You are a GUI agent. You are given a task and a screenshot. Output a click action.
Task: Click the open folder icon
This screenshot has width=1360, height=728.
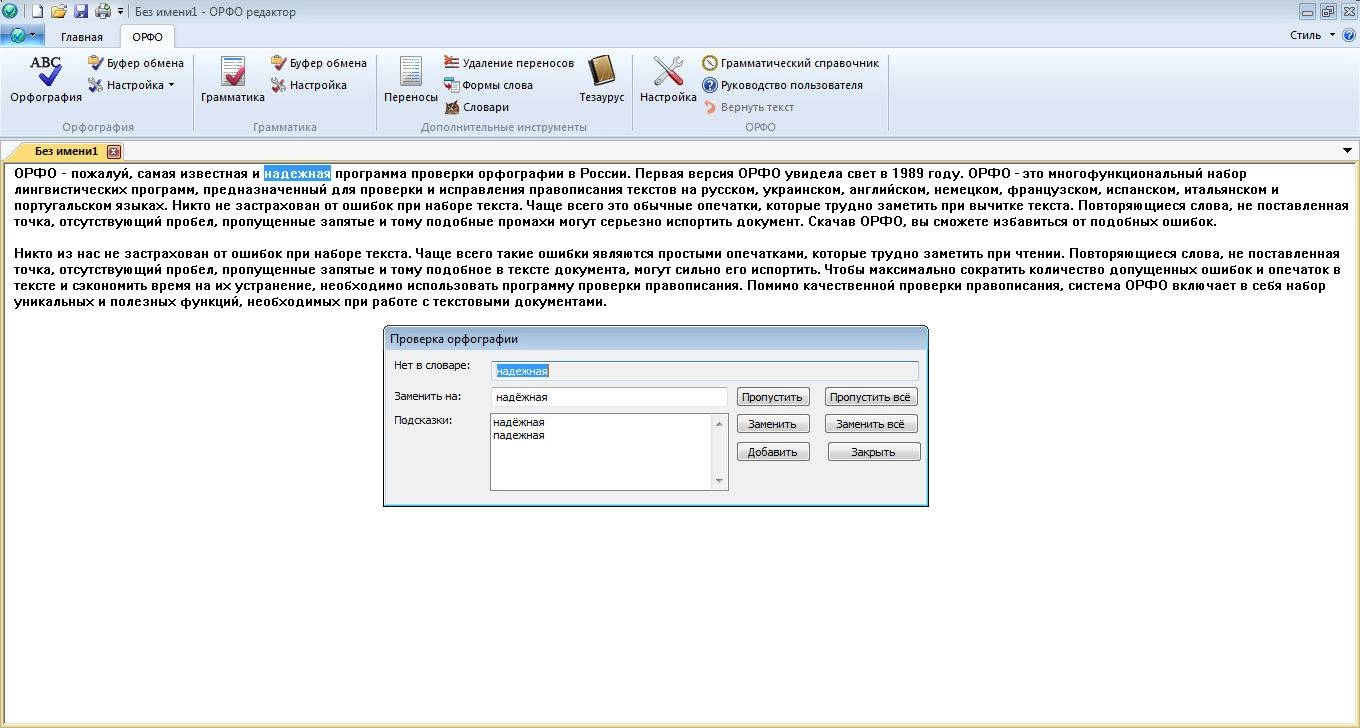pyautogui.click(x=59, y=11)
